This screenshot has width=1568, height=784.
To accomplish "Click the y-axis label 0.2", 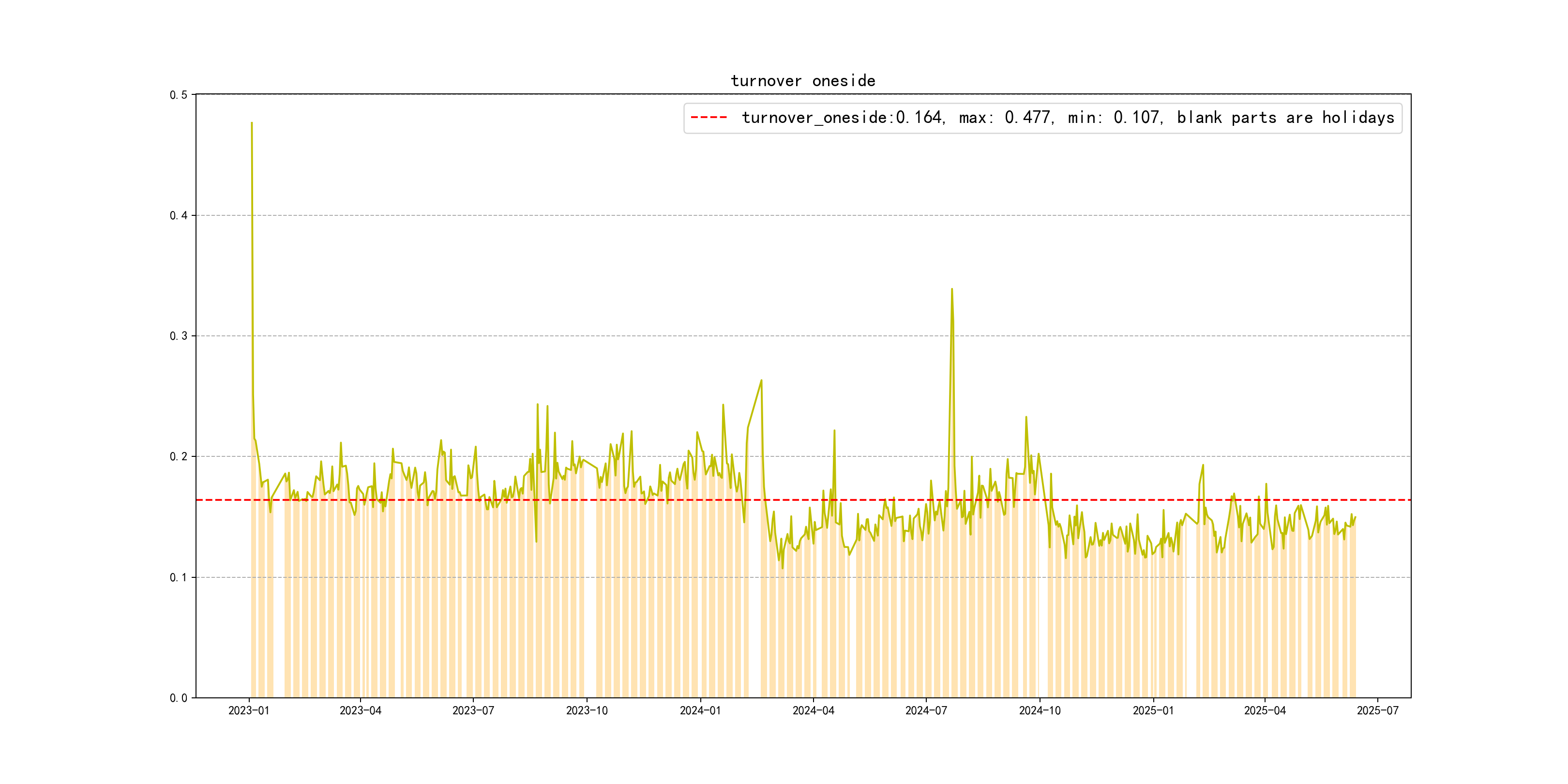I will (179, 456).
